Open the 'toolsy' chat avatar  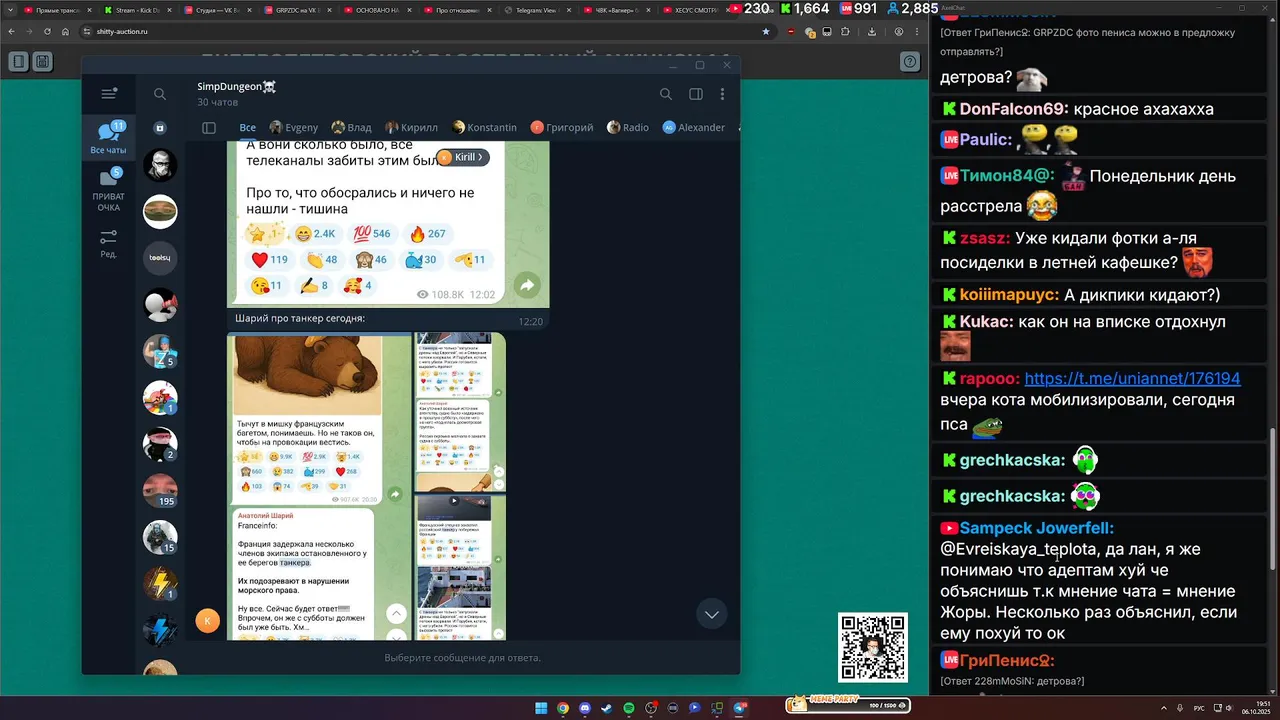point(160,258)
